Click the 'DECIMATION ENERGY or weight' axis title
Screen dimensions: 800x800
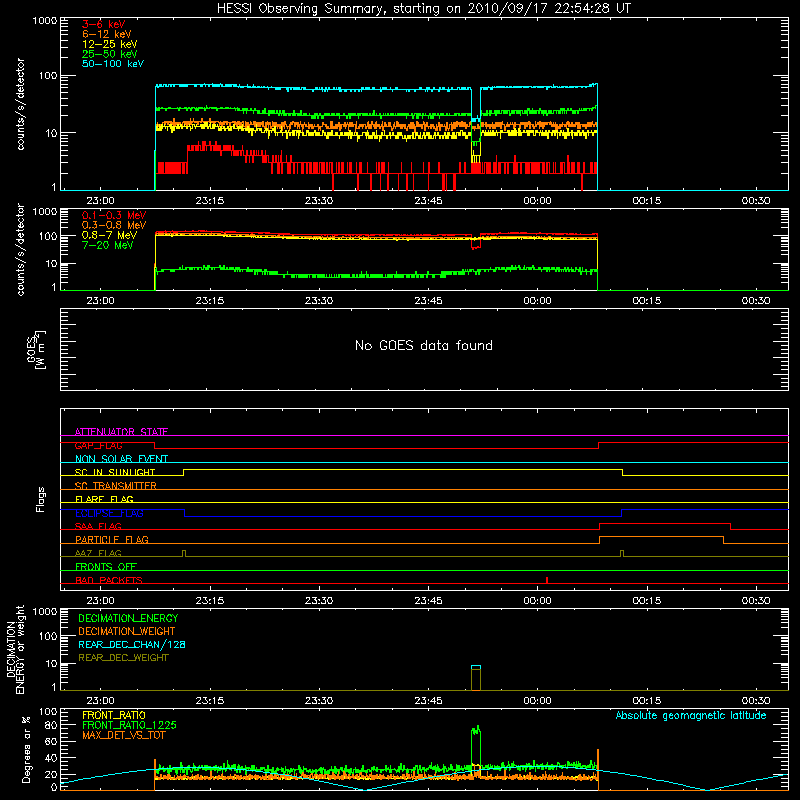tap(16, 649)
